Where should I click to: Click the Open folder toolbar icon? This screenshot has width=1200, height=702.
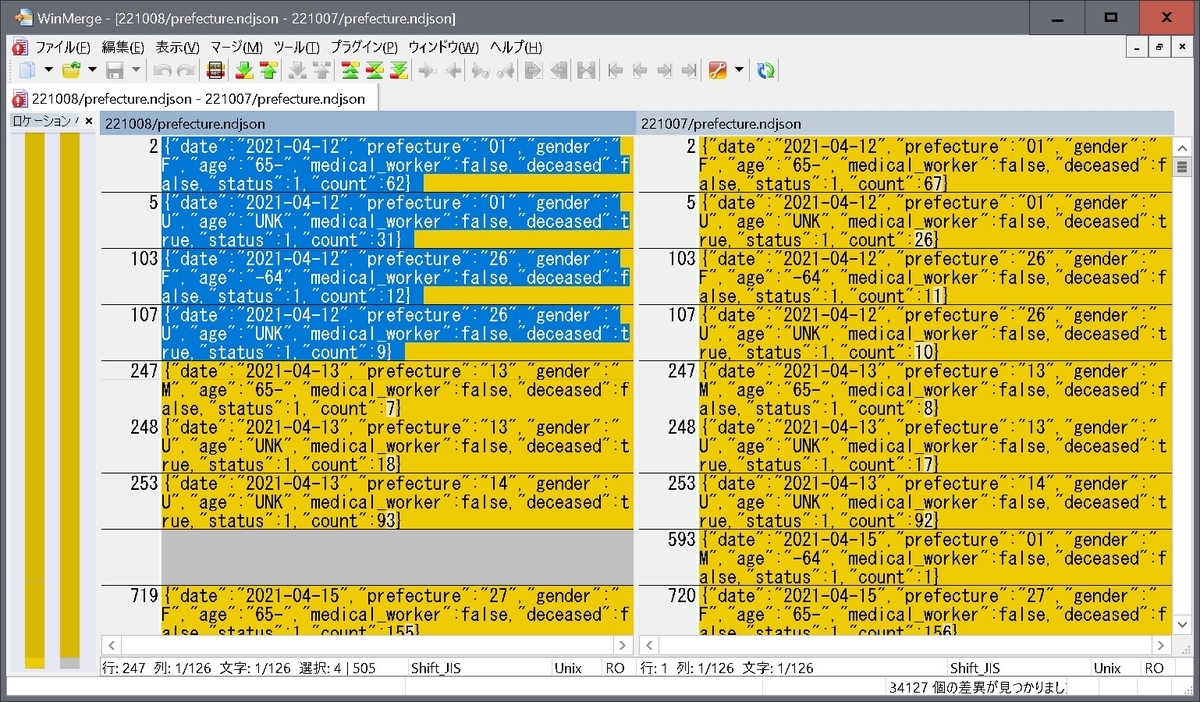71,70
